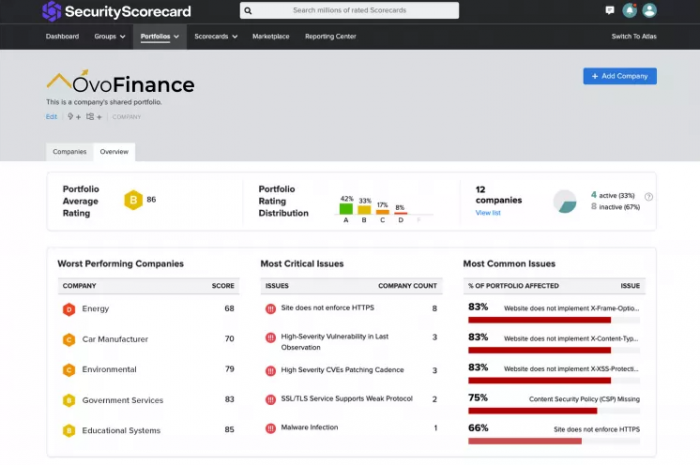The height and width of the screenshot is (465, 700).
Task: Click the SecurityScorecard logo icon
Action: click(x=51, y=11)
